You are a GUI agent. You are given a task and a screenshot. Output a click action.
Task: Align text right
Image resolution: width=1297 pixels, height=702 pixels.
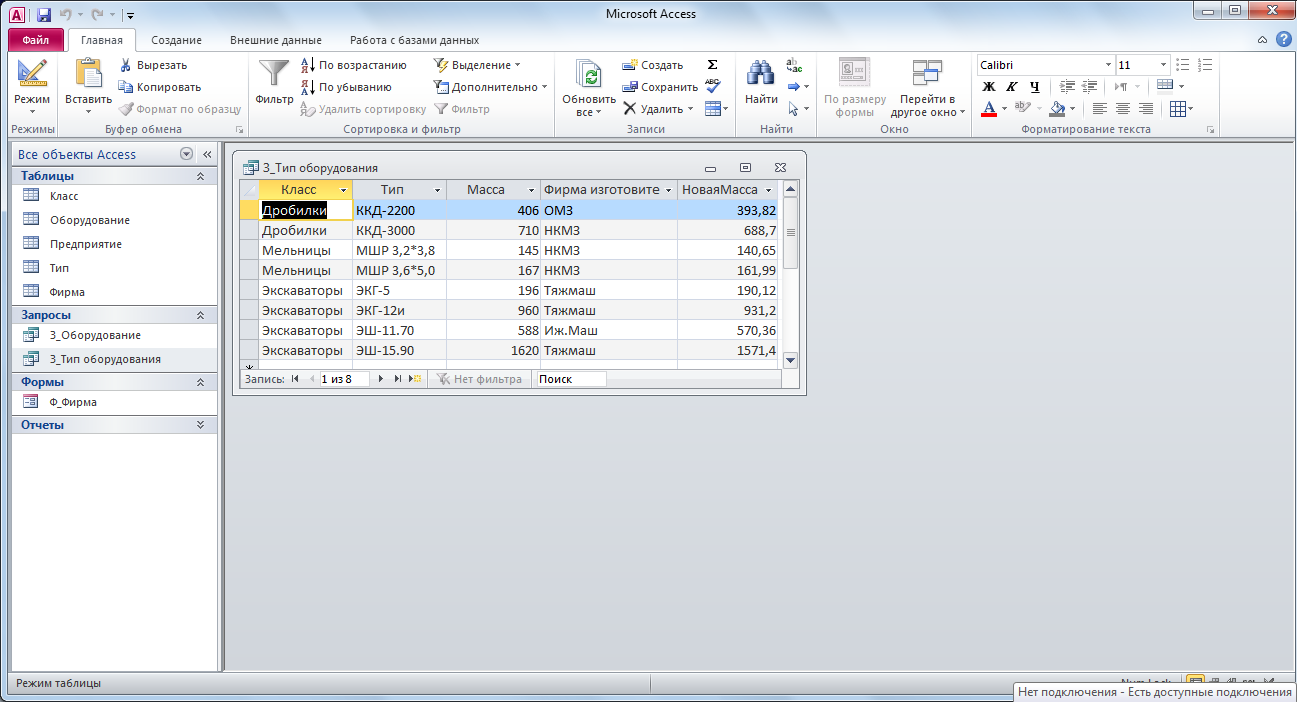[1146, 109]
